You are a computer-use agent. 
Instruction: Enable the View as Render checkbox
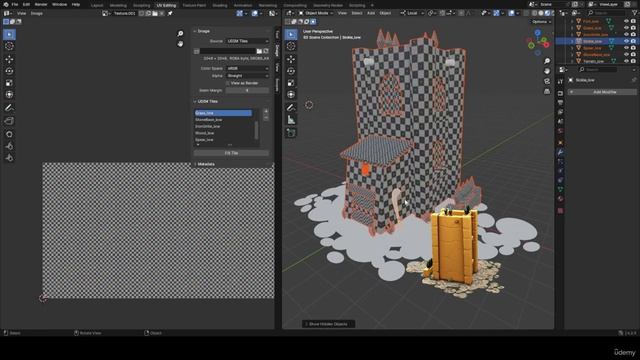pyautogui.click(x=228, y=83)
